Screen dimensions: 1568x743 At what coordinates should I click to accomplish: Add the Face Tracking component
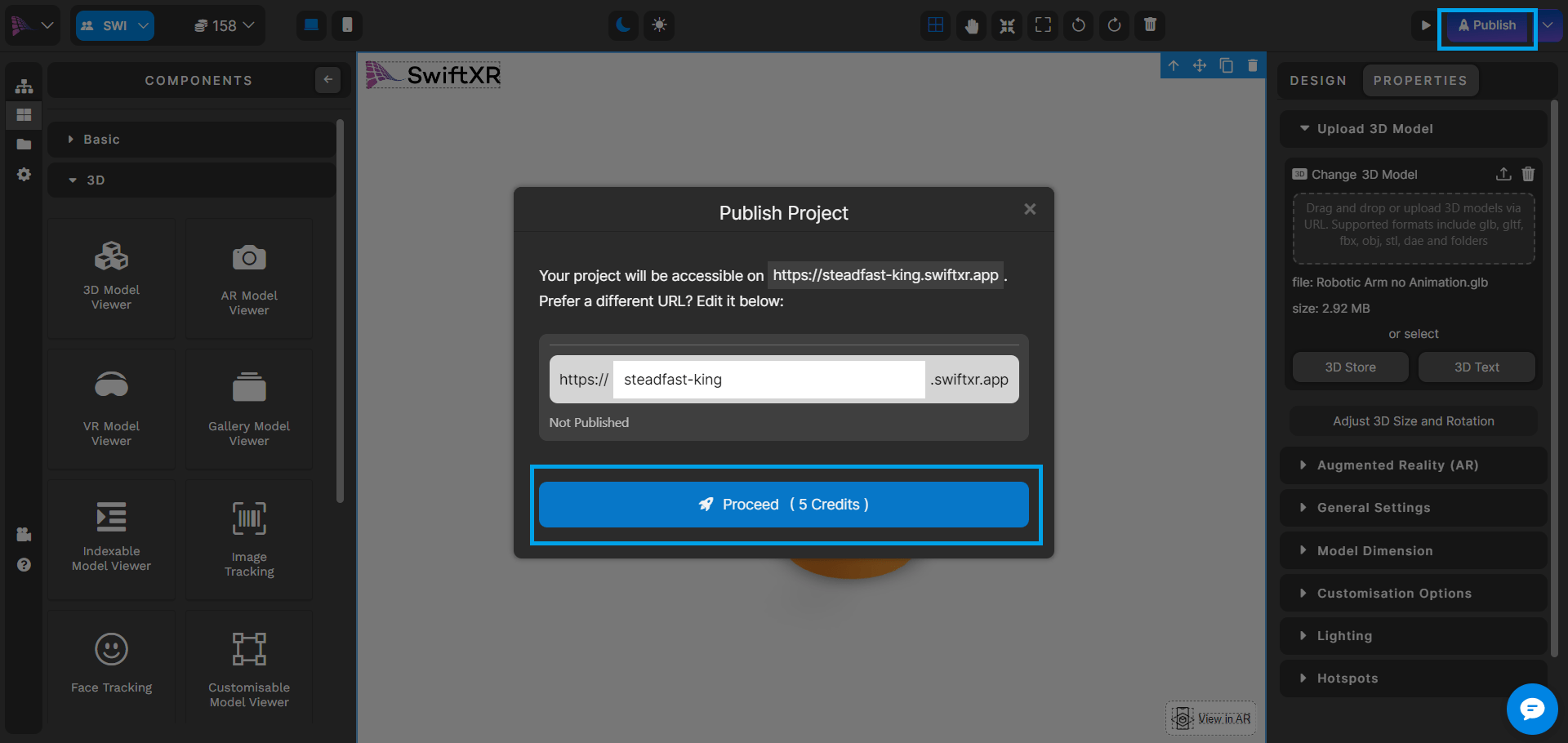tap(111, 663)
